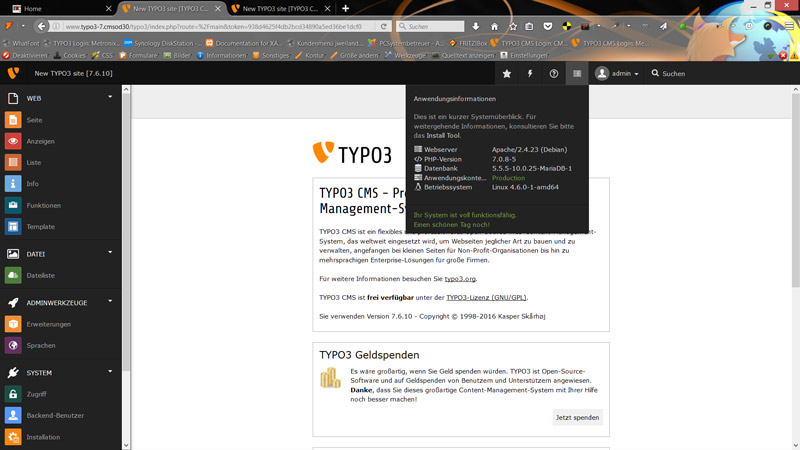Click the browser reload button
Screen dimensions: 800x450
click(384, 26)
